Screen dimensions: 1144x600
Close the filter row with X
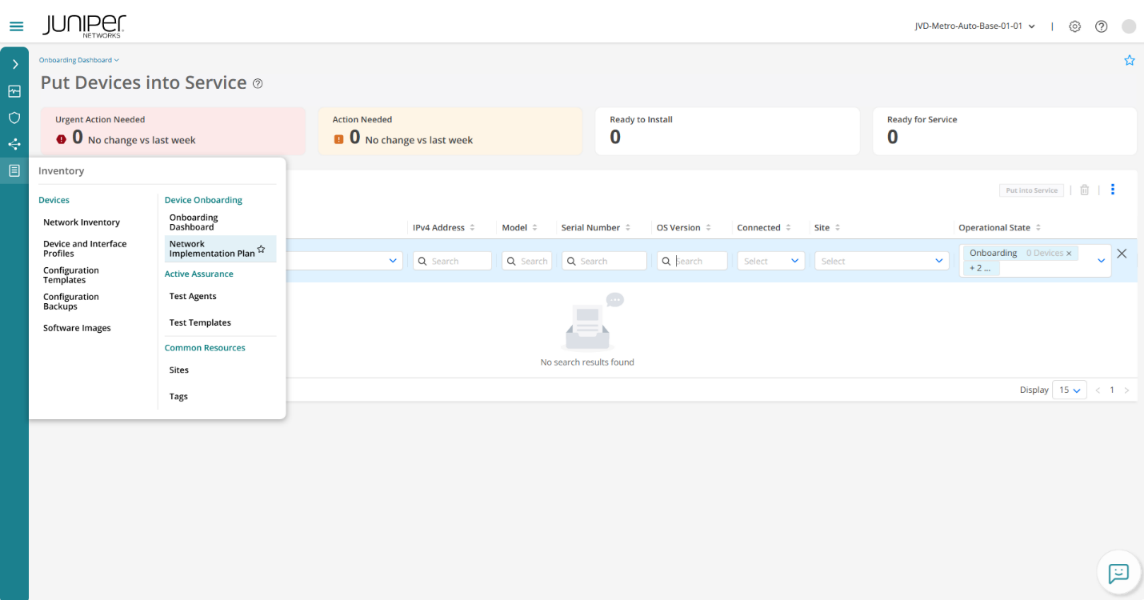(x=1121, y=253)
